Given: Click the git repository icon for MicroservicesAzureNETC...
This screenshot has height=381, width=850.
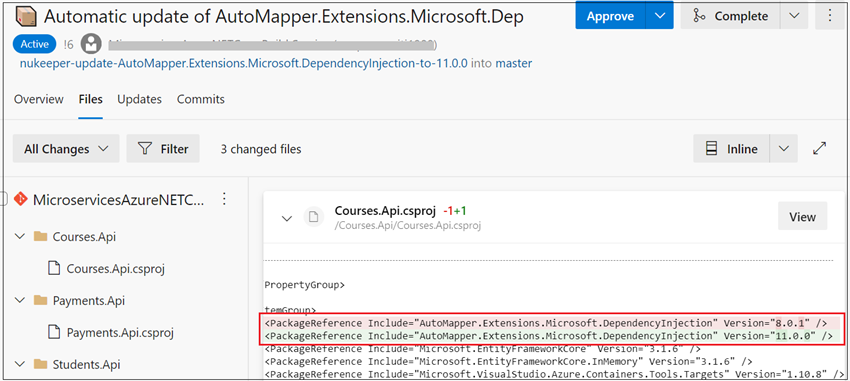Looking at the screenshot, I should [21, 199].
